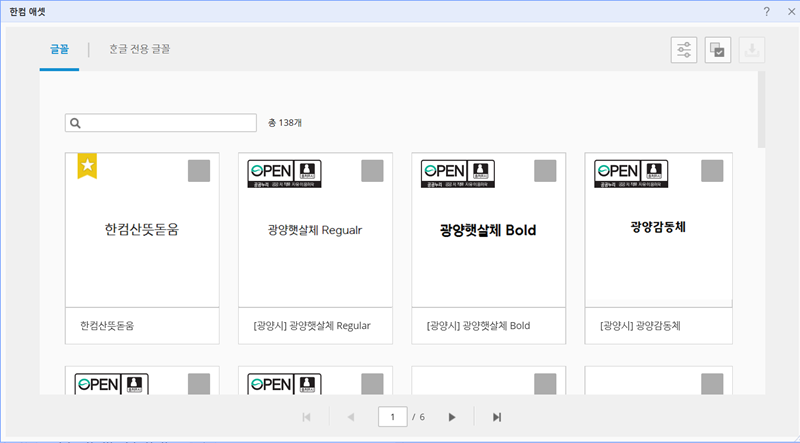Switch to the 글꼴 tab
This screenshot has width=800, height=443.
[x=59, y=50]
